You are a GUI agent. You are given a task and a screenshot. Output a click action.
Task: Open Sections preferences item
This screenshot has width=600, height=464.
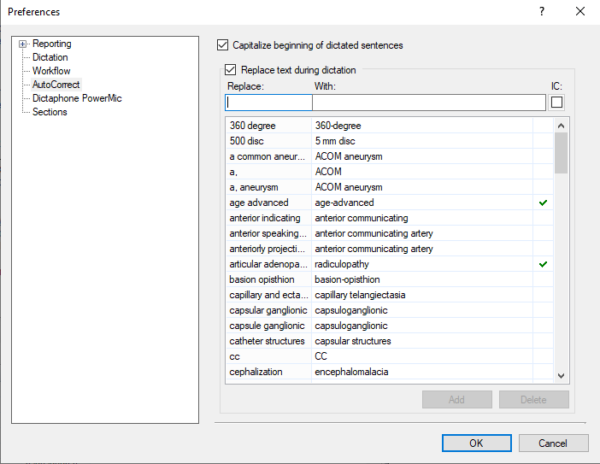(49, 112)
